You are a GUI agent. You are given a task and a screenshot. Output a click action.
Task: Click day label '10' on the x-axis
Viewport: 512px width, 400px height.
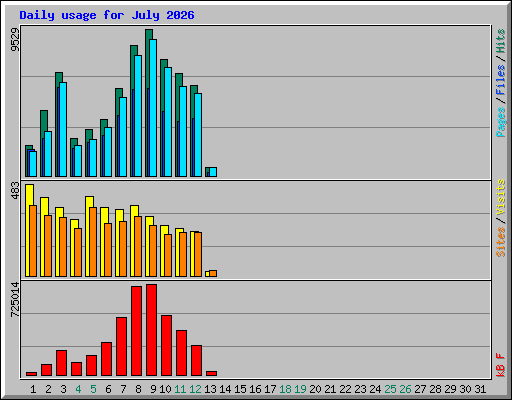pyautogui.click(x=165, y=389)
